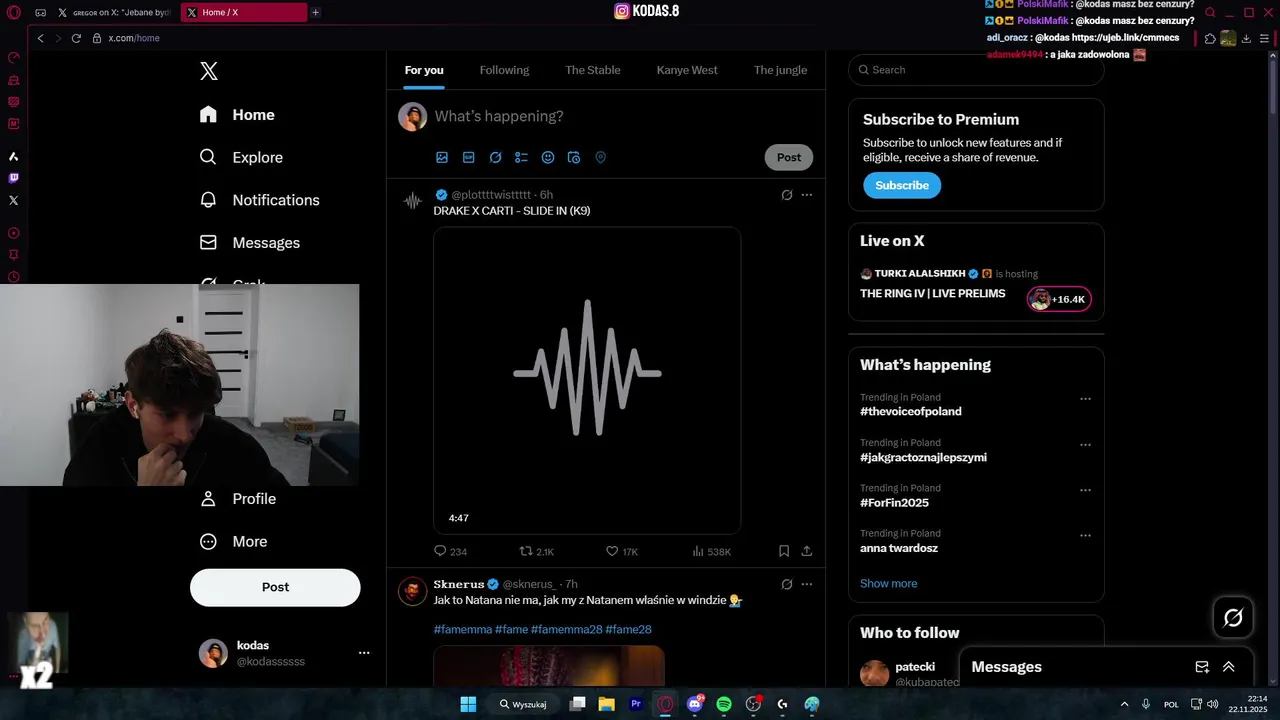The image size is (1280, 720).
Task: Click the share icon on Drake post
Action: tap(807, 551)
